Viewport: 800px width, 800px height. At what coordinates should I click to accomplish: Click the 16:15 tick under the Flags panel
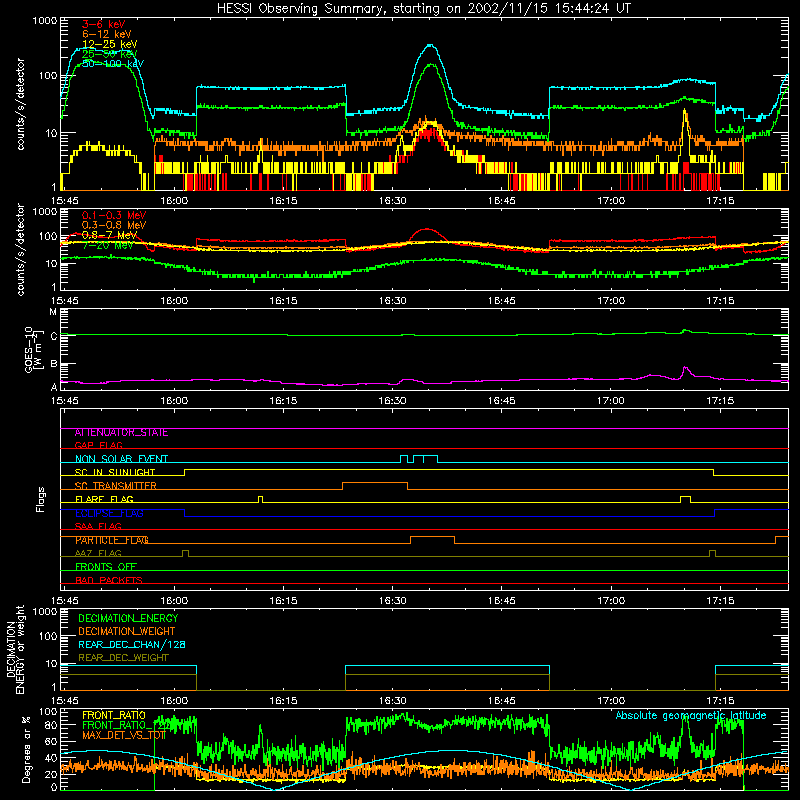pyautogui.click(x=283, y=600)
